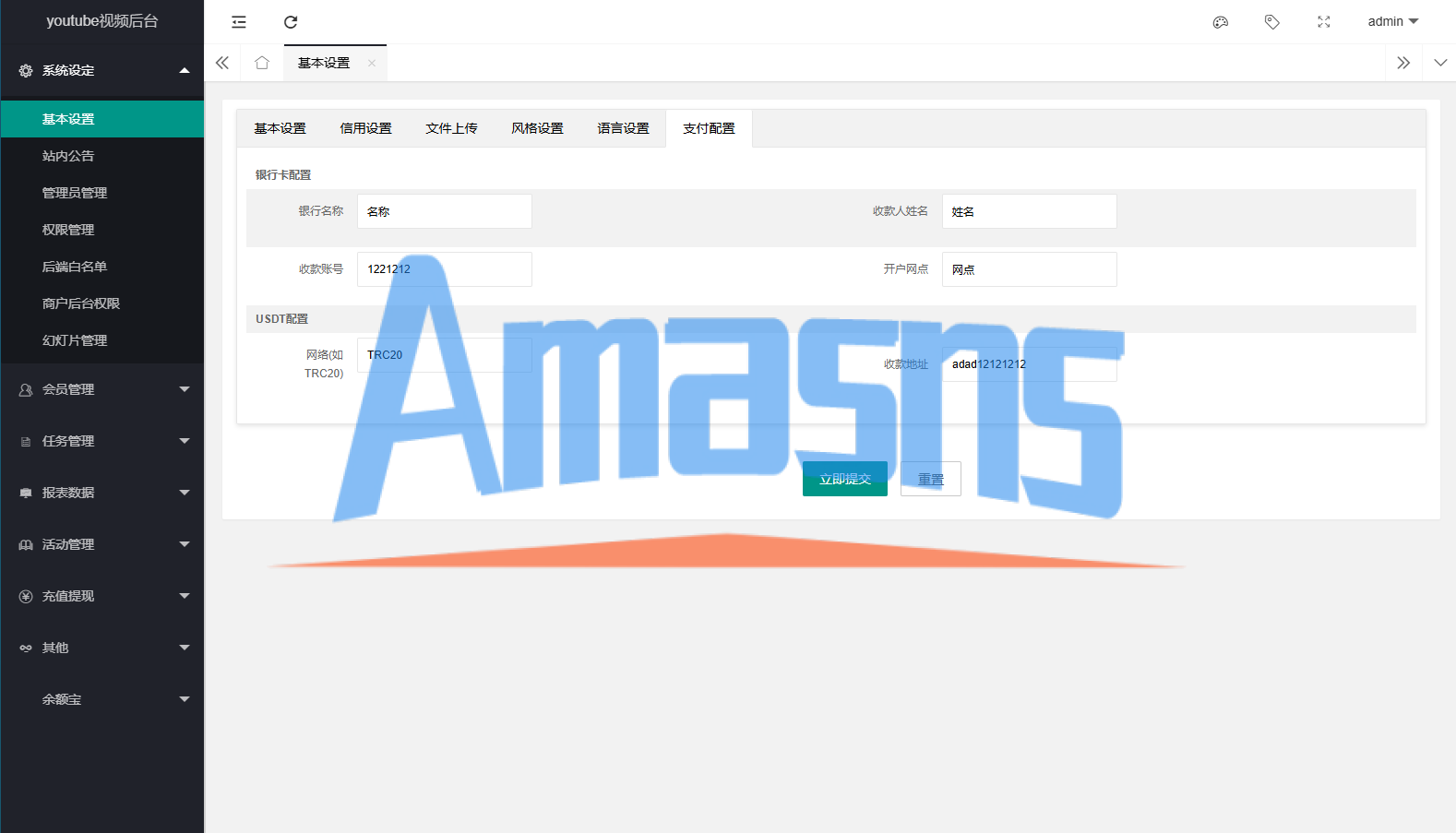Click the 银行名称 input field
Image resolution: width=1456 pixels, height=833 pixels.
pos(445,211)
